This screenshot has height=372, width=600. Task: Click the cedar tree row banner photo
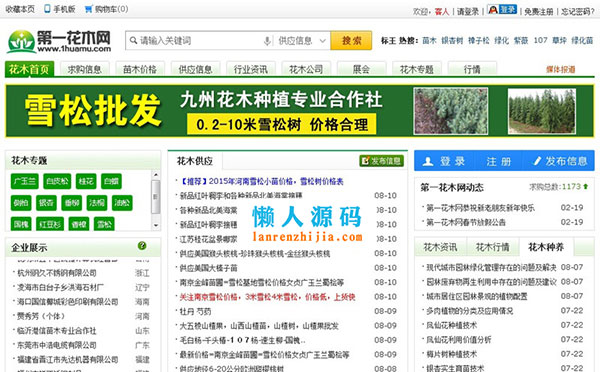[542, 111]
